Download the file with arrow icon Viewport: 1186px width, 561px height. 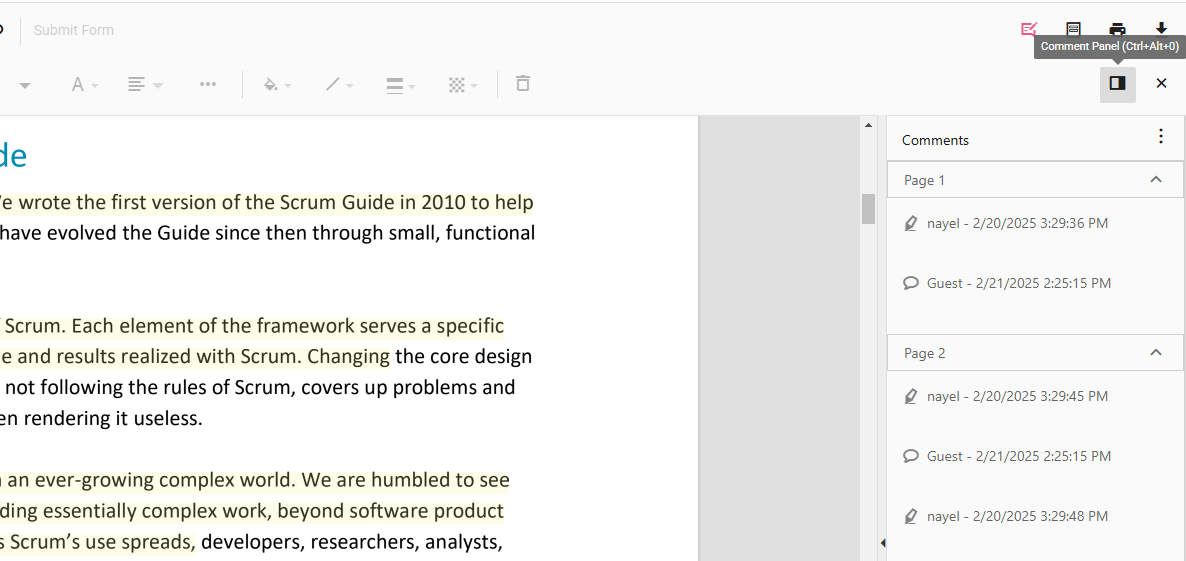pyautogui.click(x=1161, y=29)
